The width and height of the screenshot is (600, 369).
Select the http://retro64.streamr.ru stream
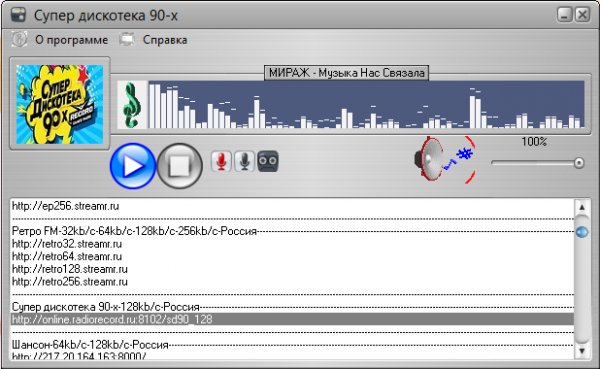[x=292, y=256]
